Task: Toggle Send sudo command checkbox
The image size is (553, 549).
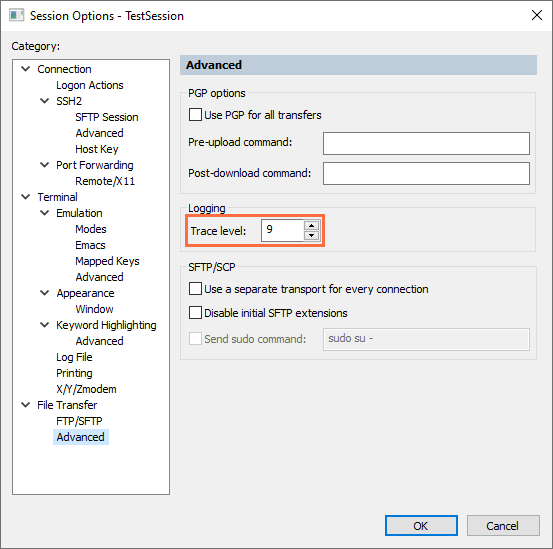Action: pyautogui.click(x=195, y=339)
